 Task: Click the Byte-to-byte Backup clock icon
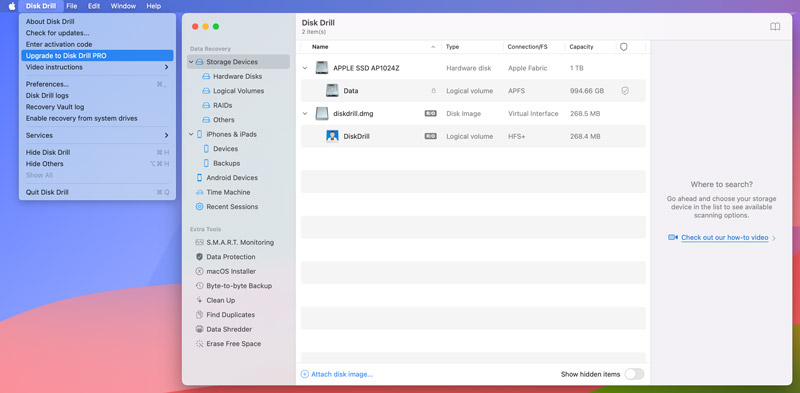tap(199, 286)
